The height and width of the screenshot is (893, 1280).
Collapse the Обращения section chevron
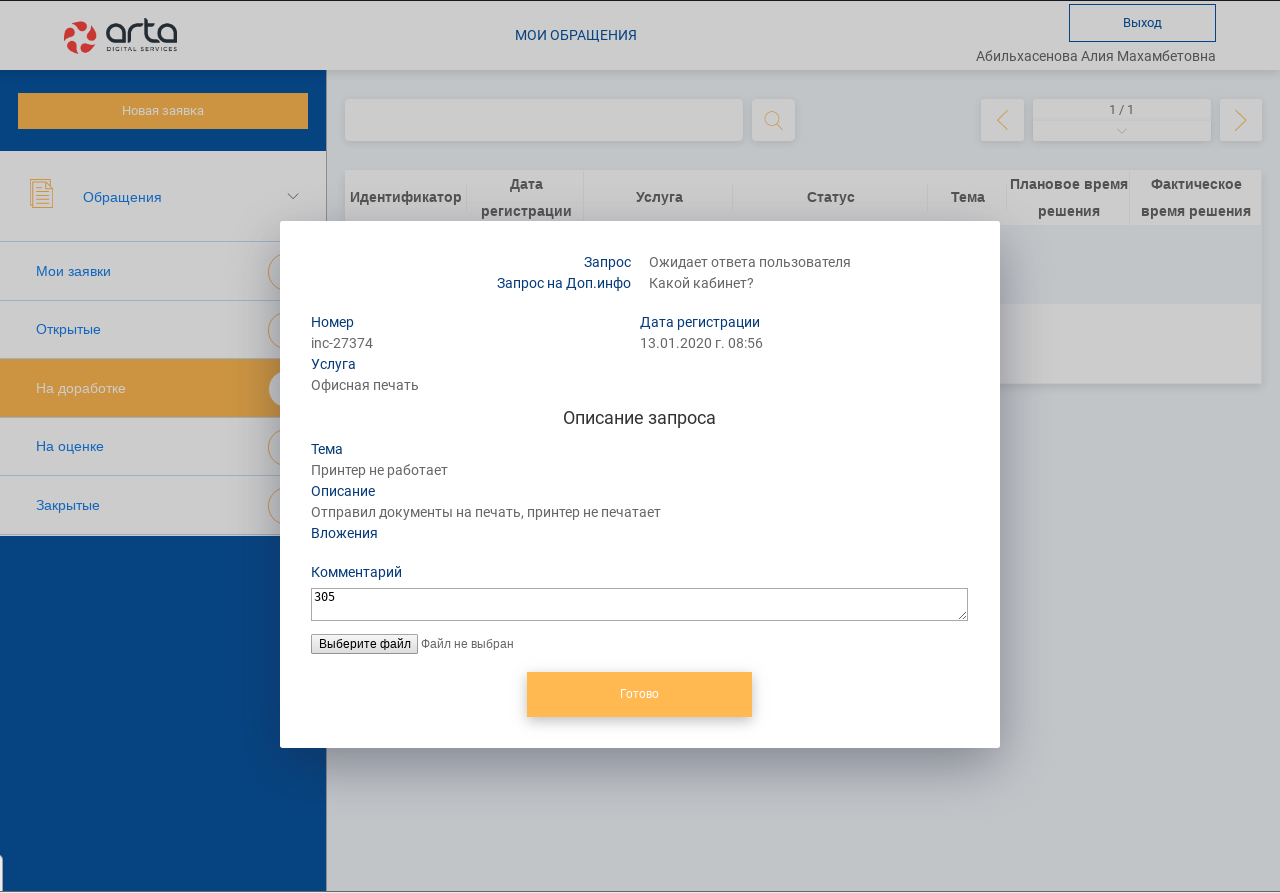(x=293, y=196)
